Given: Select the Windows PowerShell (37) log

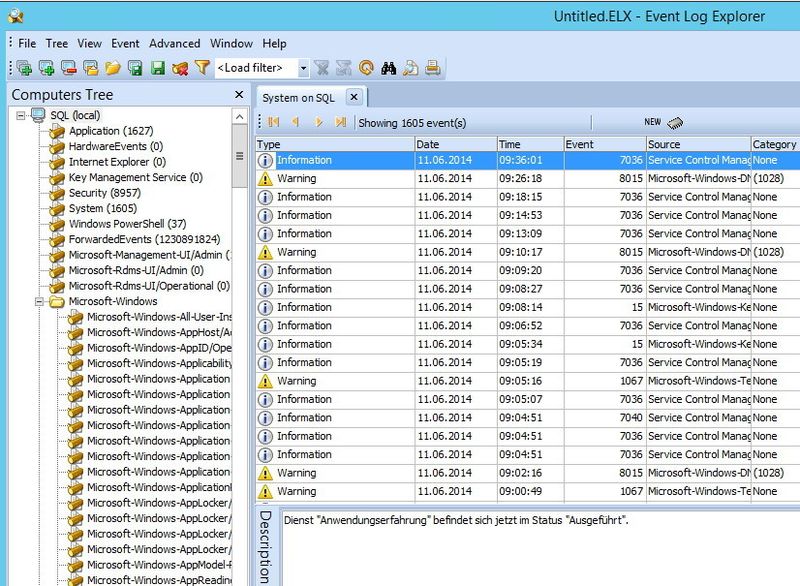Looking at the screenshot, I should click(128, 224).
